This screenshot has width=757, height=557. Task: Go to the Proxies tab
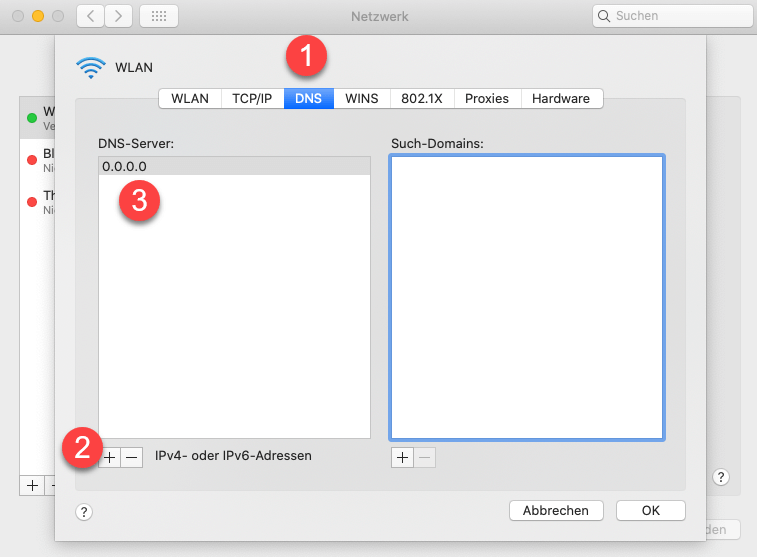[x=487, y=98]
